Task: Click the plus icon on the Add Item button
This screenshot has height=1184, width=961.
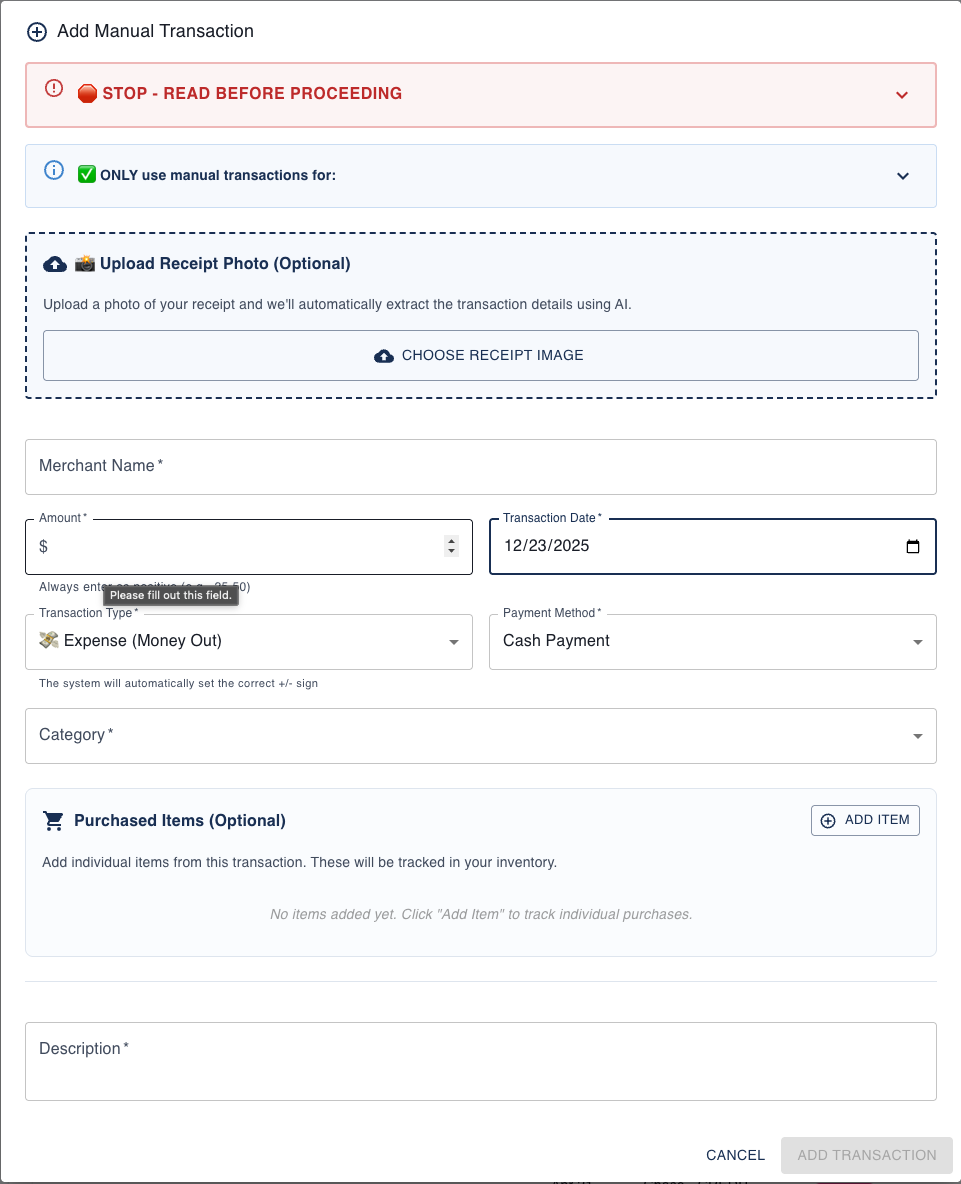Action: click(828, 820)
